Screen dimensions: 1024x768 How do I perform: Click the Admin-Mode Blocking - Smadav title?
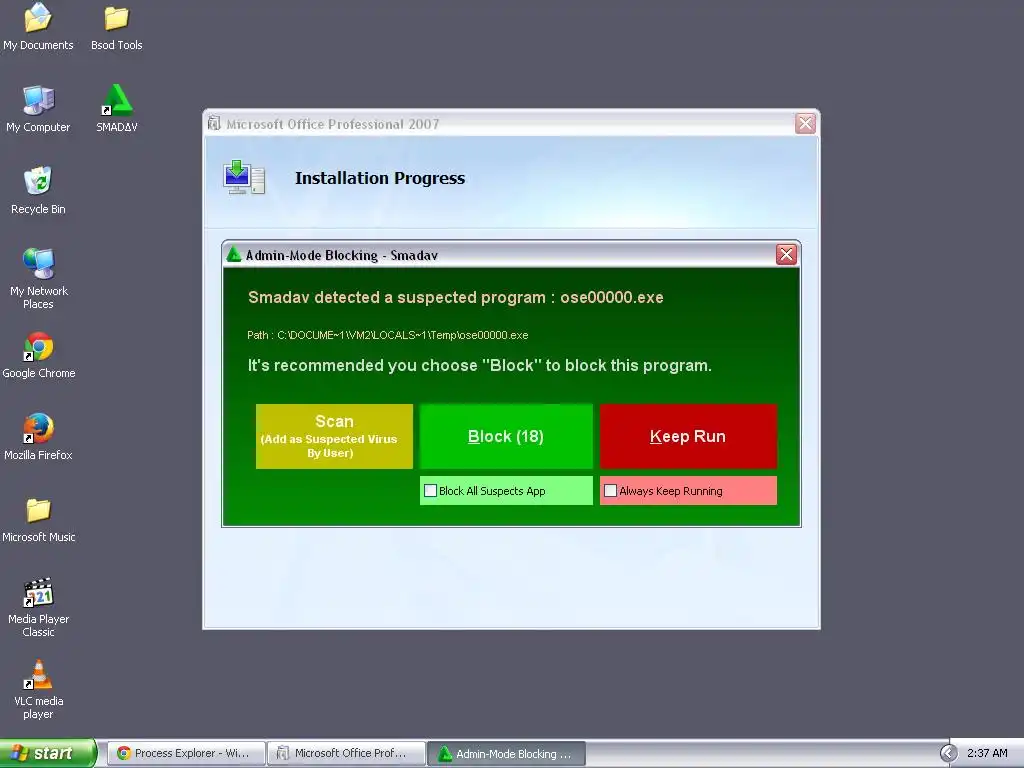(x=342, y=255)
